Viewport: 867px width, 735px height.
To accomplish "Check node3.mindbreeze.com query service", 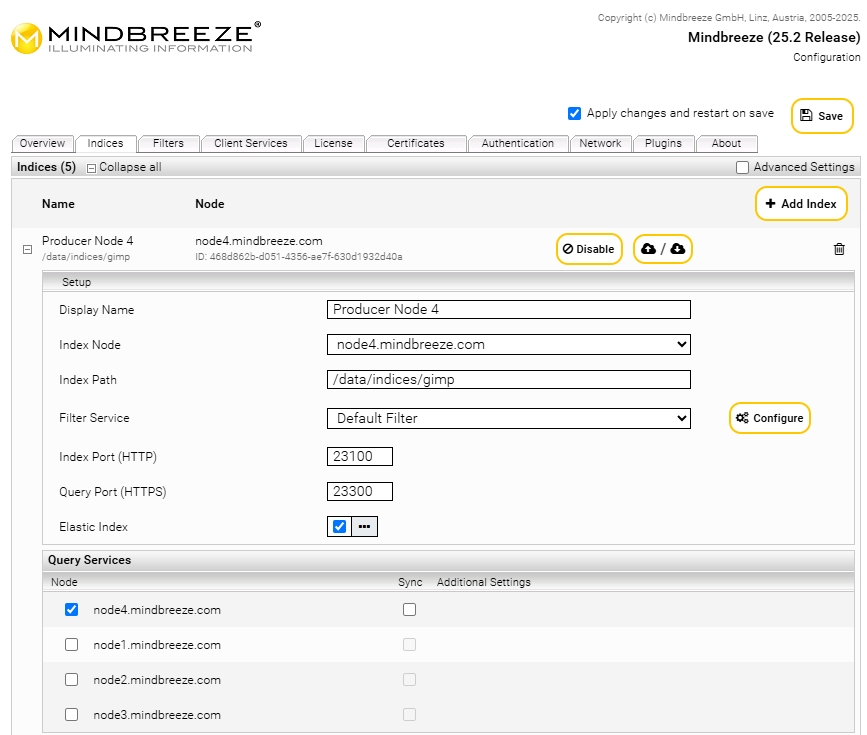I will (71, 714).
